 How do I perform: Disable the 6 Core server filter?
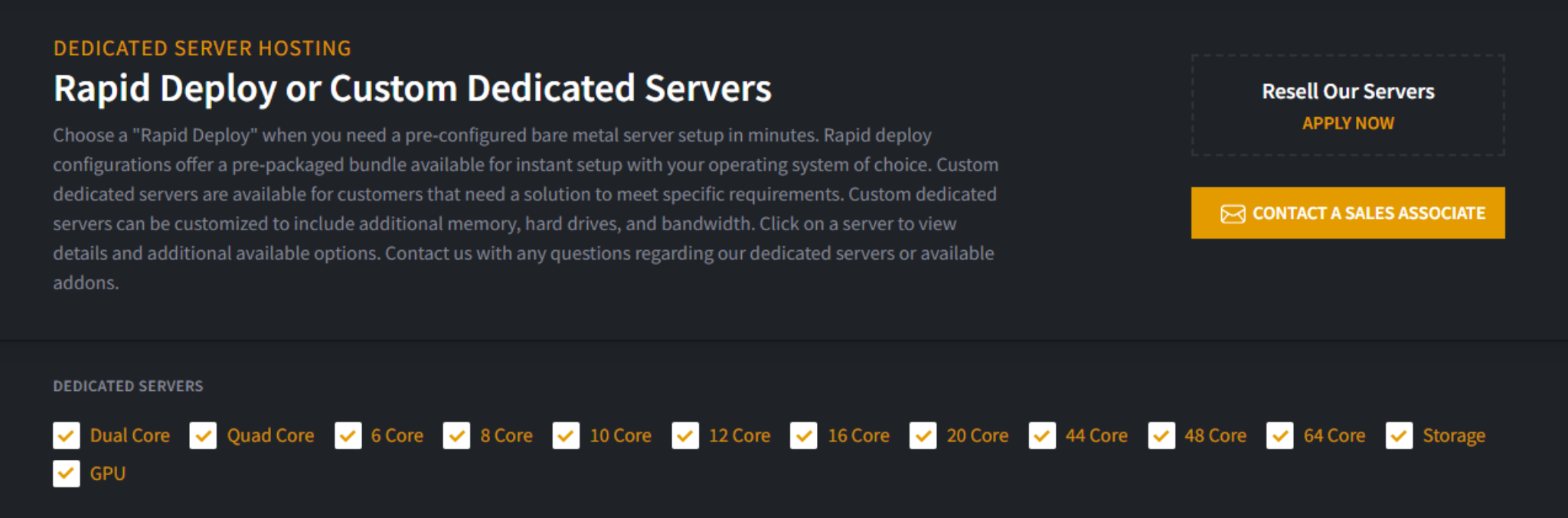(348, 435)
